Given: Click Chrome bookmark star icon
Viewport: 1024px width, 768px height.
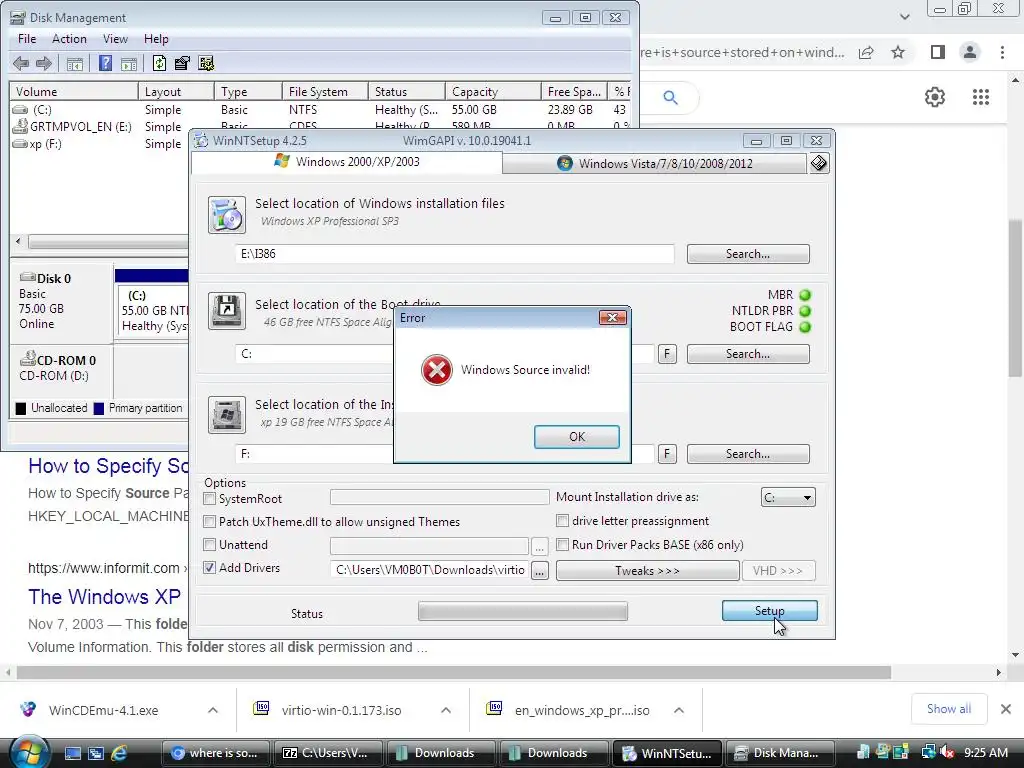Looking at the screenshot, I should (899, 52).
